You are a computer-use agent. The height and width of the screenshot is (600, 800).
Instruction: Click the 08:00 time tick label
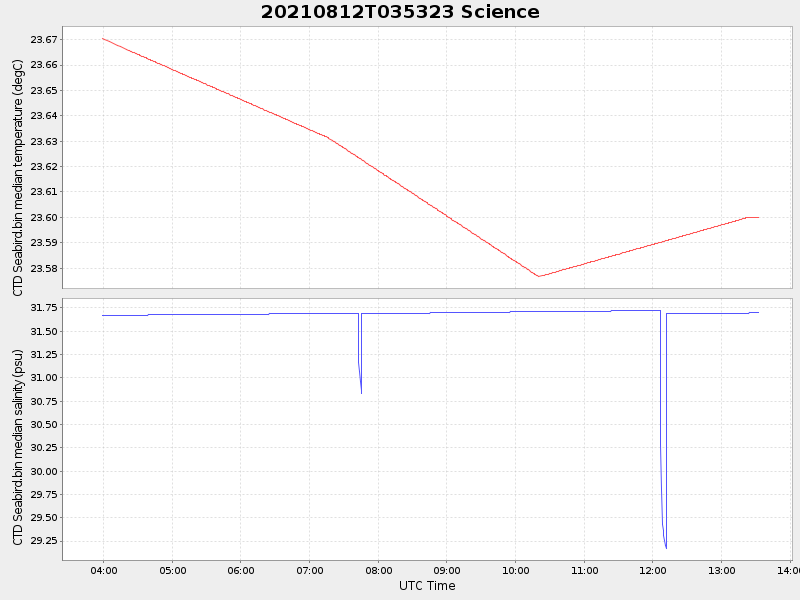click(x=378, y=570)
